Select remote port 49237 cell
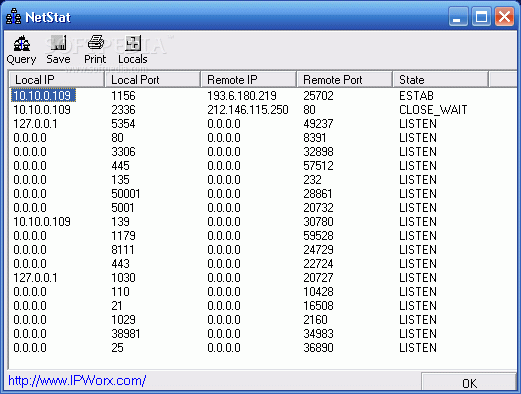The height and width of the screenshot is (394, 521). 318,124
